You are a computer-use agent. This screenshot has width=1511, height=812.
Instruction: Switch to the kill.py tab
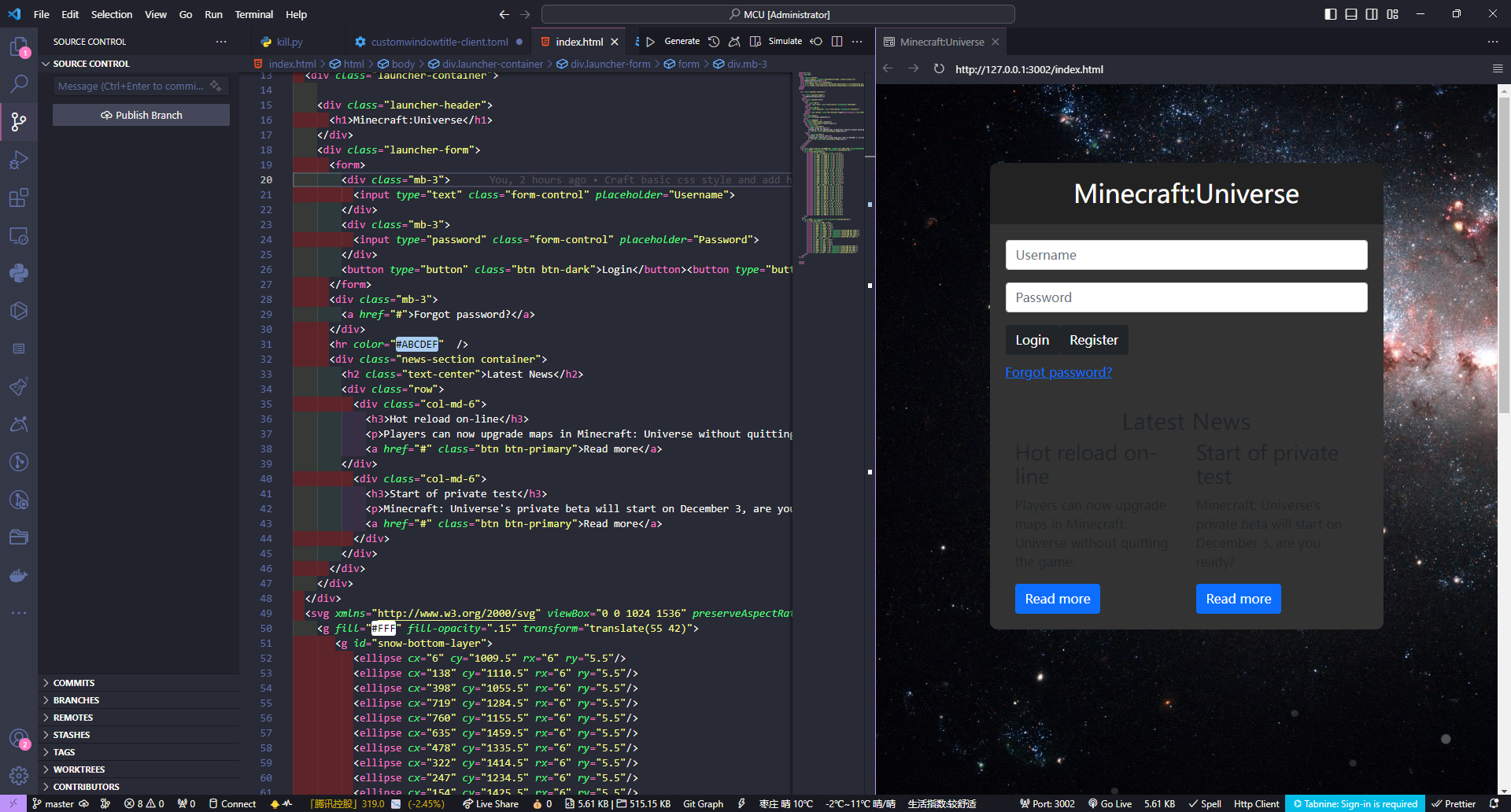(289, 42)
